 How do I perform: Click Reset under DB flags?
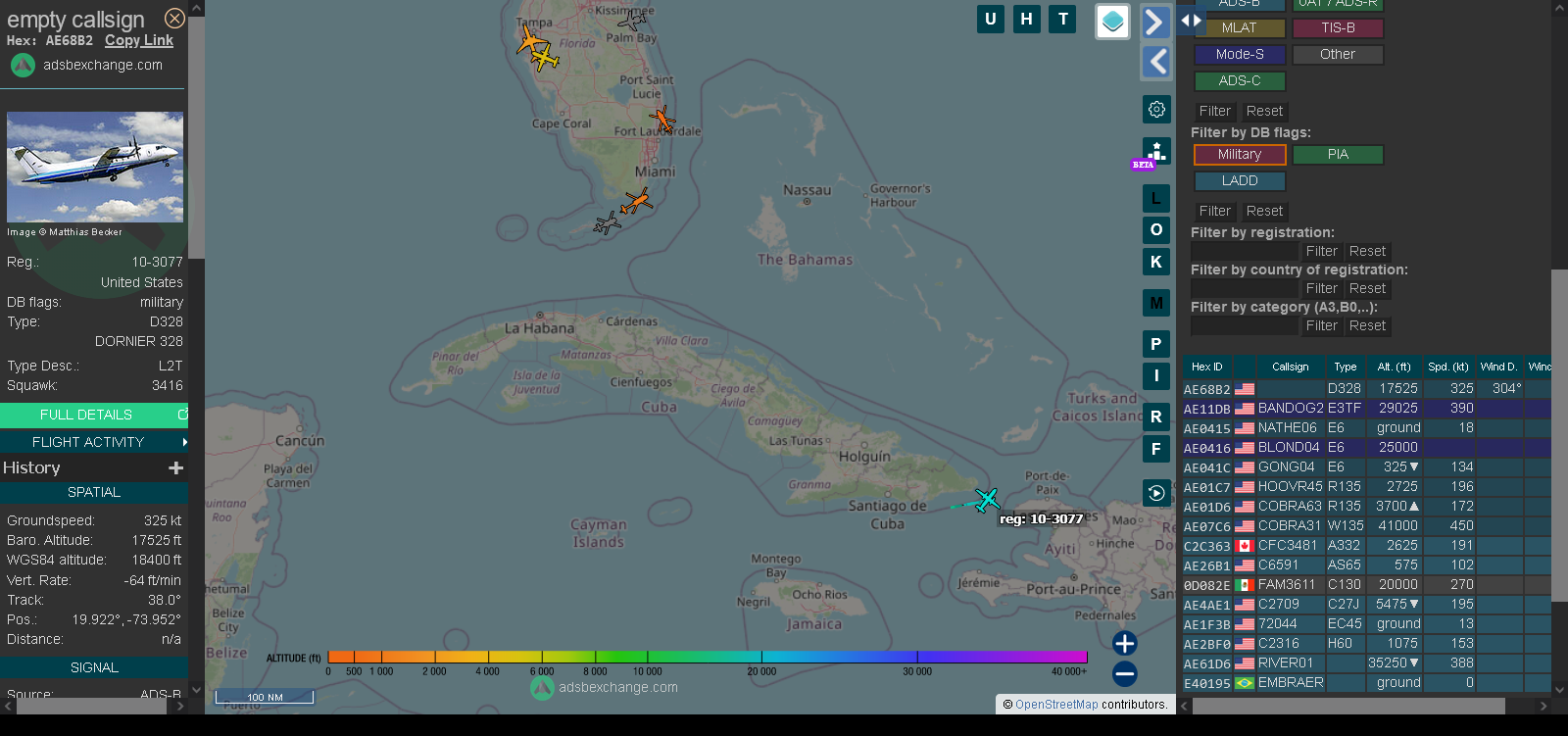[x=1264, y=211]
